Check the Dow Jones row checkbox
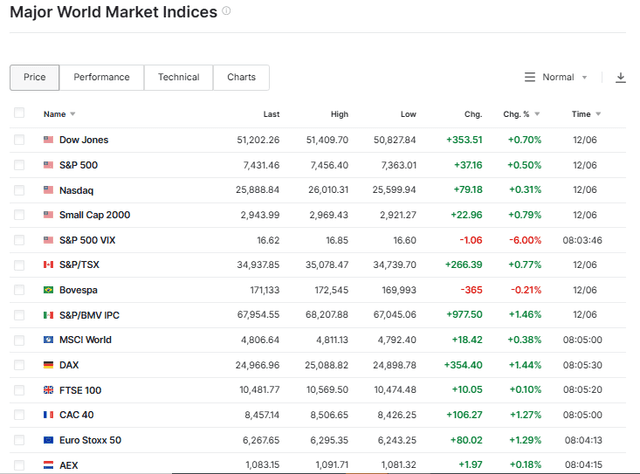The width and height of the screenshot is (640, 474). click(19, 140)
